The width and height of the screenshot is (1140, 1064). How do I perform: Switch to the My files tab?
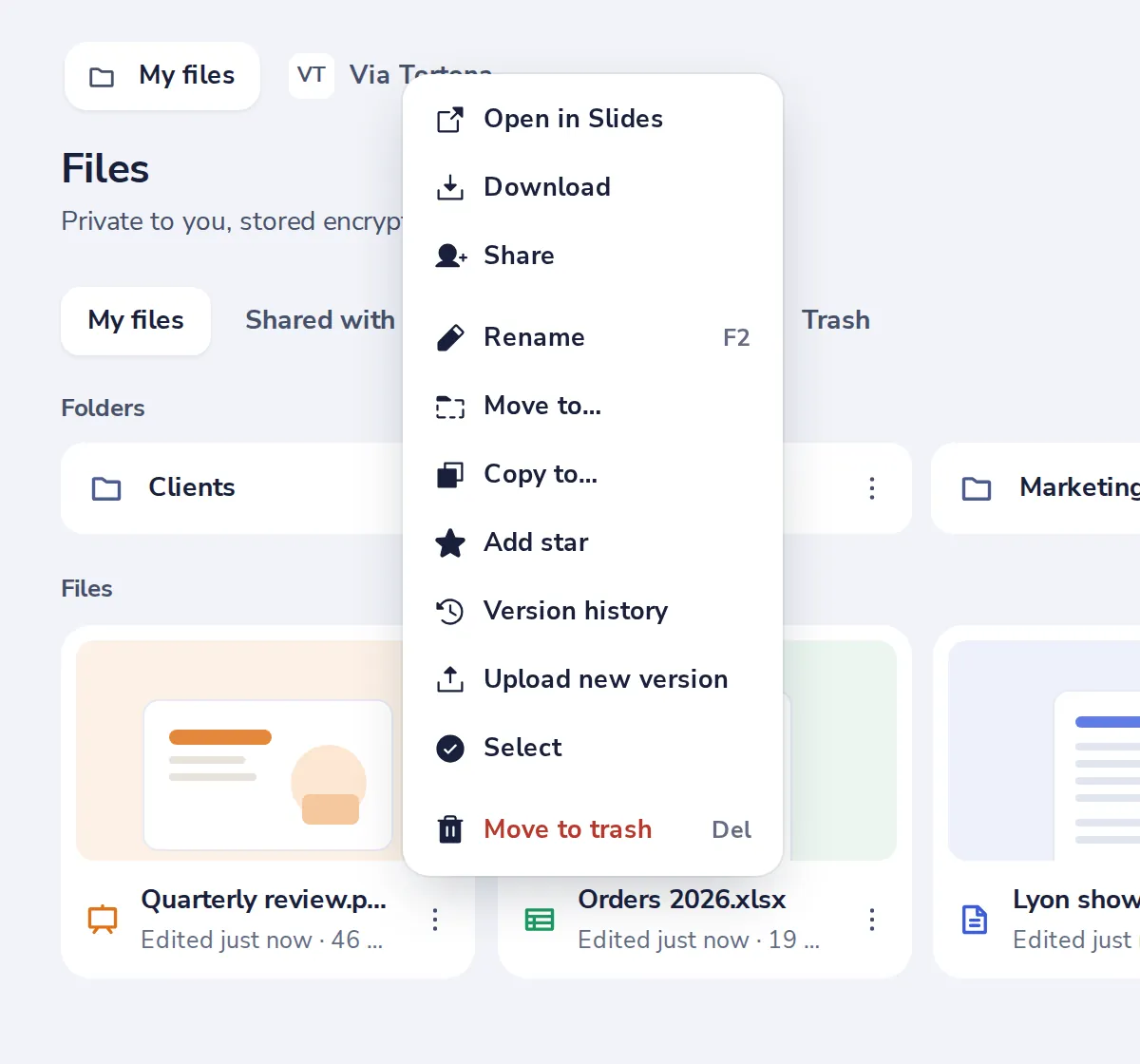coord(136,321)
